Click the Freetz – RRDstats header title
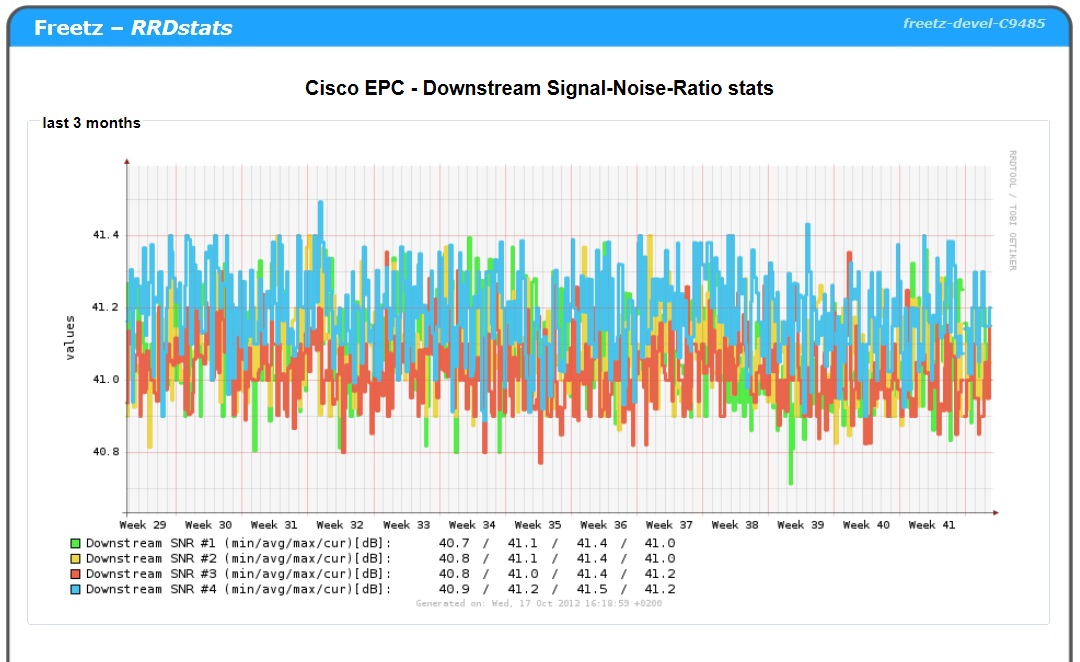Screen dimensions: 1080x662 [133, 28]
